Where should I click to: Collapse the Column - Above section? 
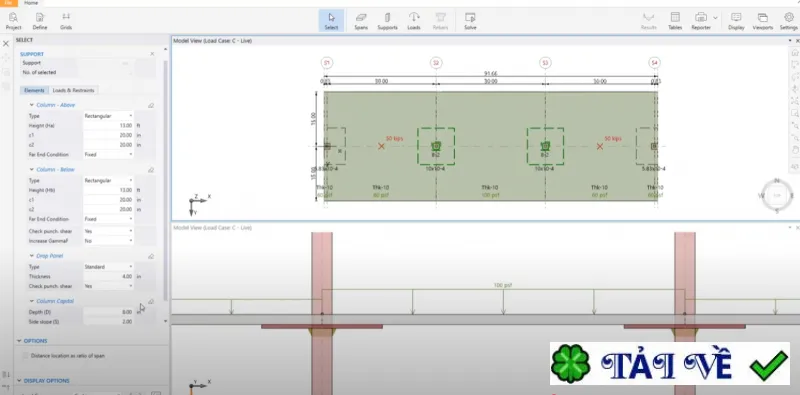32,105
